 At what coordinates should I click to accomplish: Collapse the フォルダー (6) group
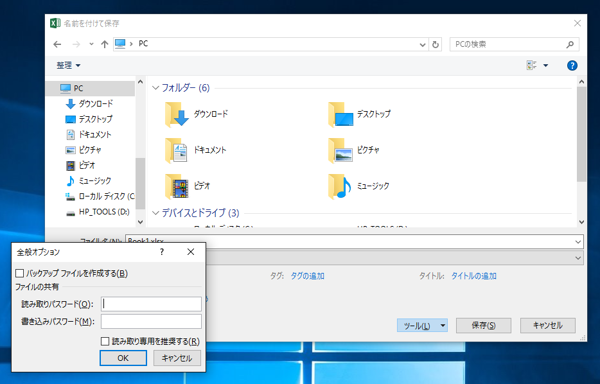tap(155, 88)
